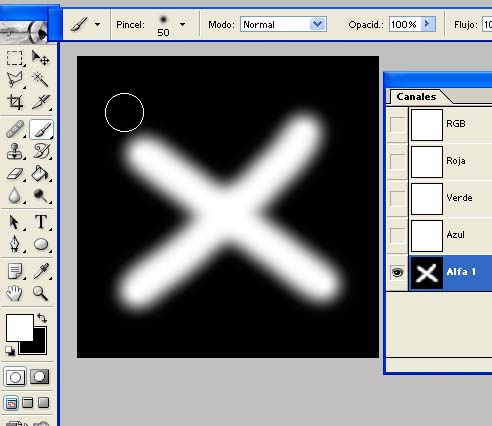Viewport: 492px width, 426px height.
Task: Select the Verde channel thumbnail
Action: coord(427,199)
